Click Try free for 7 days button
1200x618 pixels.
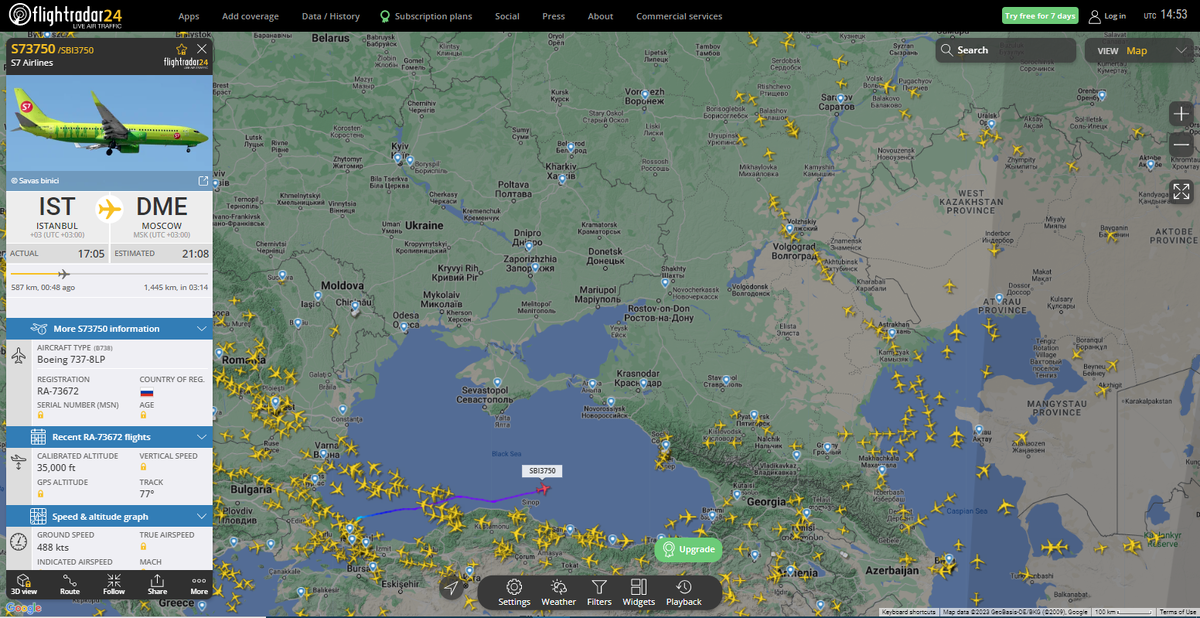point(1040,16)
